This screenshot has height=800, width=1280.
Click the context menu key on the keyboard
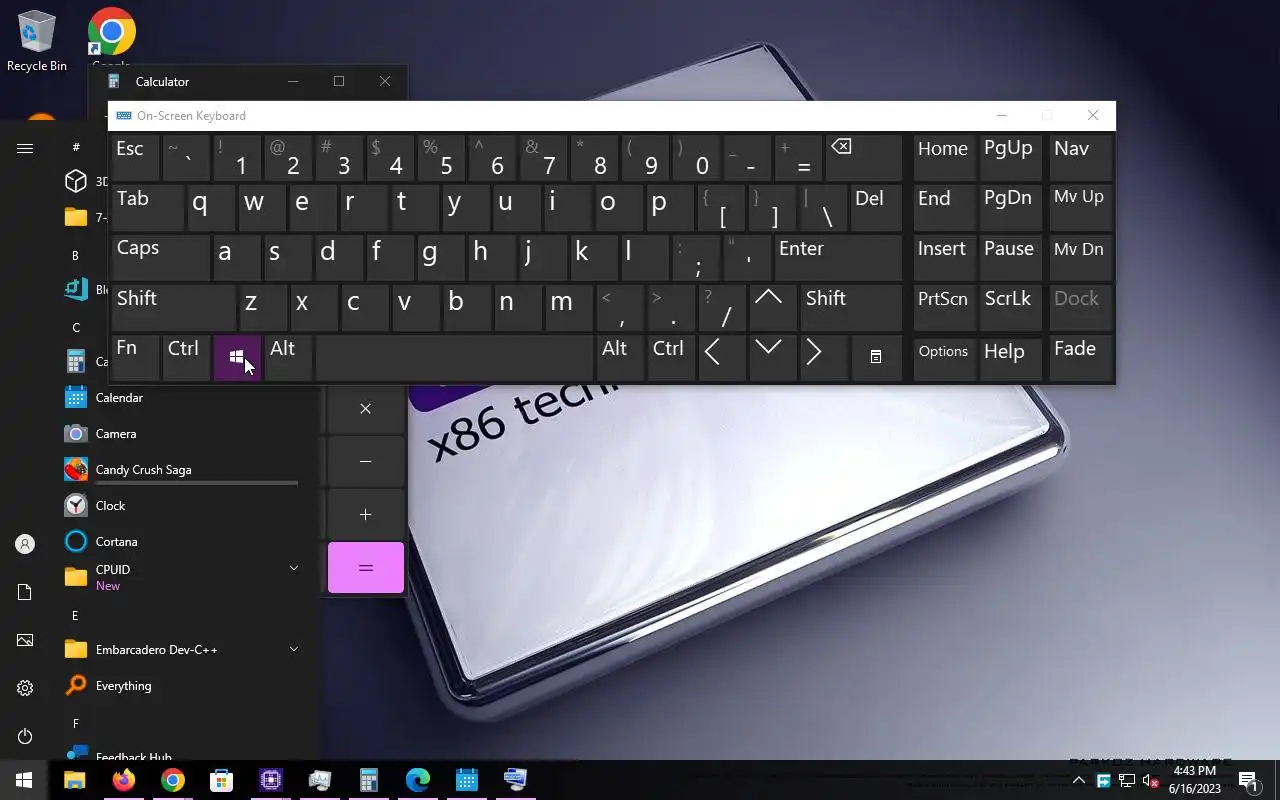point(876,357)
